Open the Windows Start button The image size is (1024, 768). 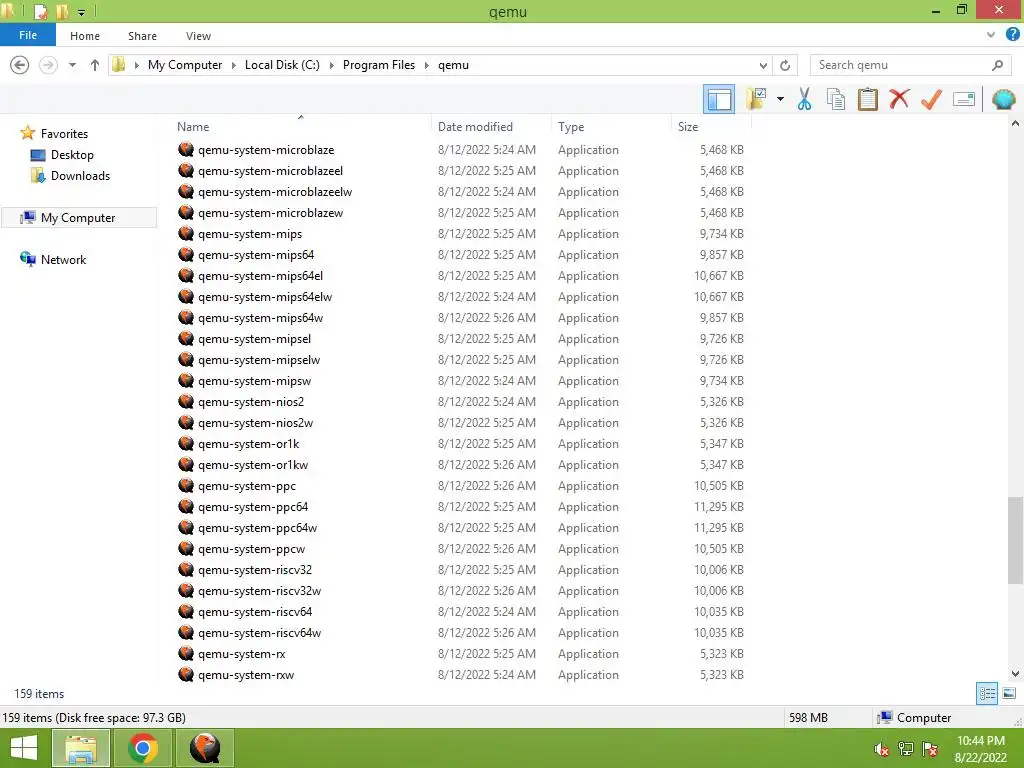pyautogui.click(x=24, y=748)
